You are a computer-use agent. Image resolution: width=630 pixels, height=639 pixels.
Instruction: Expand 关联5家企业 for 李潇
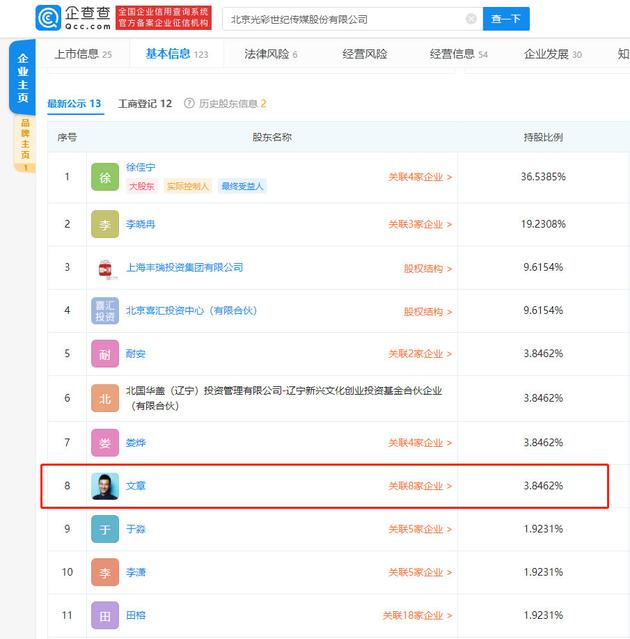tap(420, 573)
